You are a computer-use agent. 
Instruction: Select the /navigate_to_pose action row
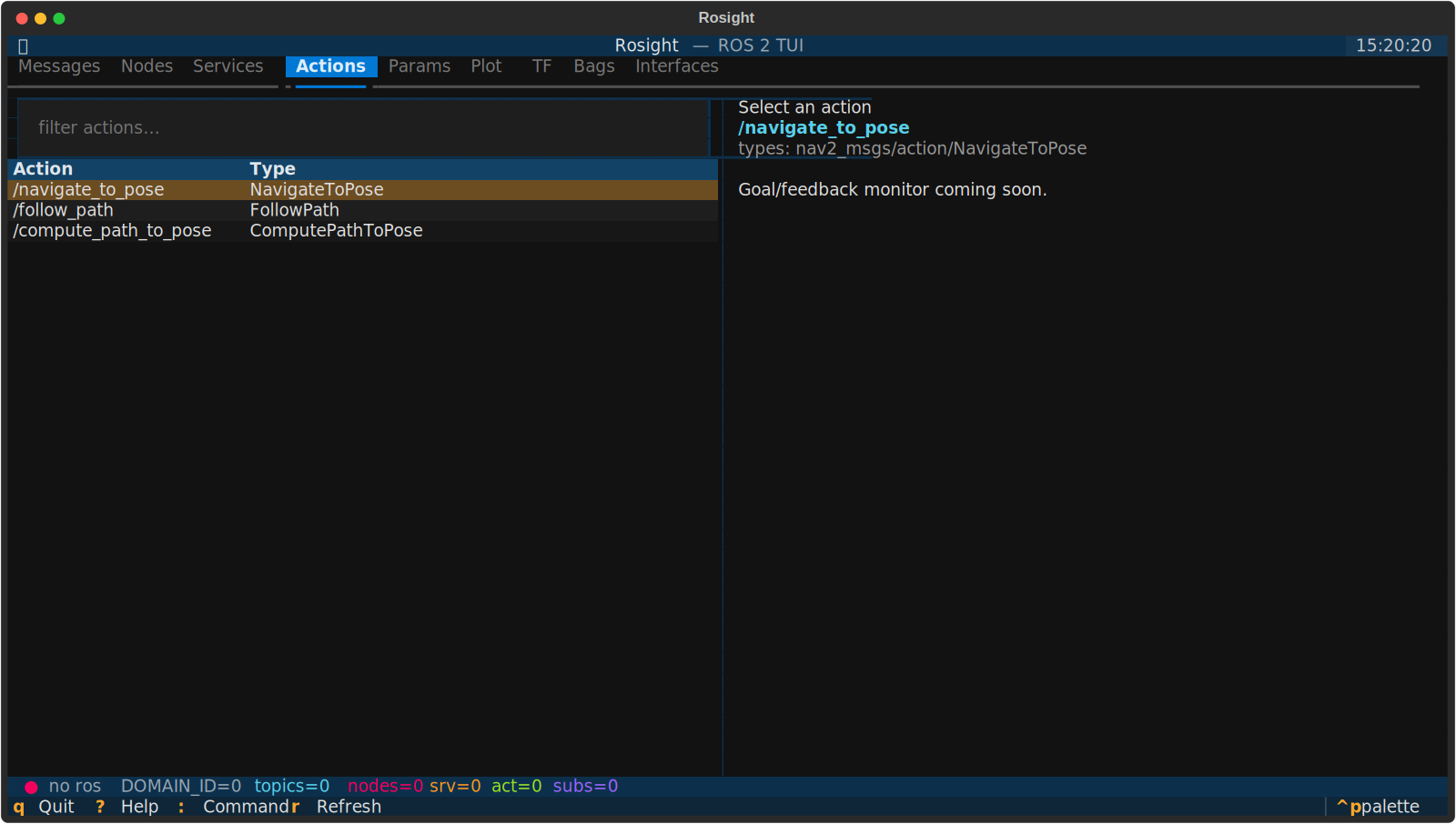(363, 190)
